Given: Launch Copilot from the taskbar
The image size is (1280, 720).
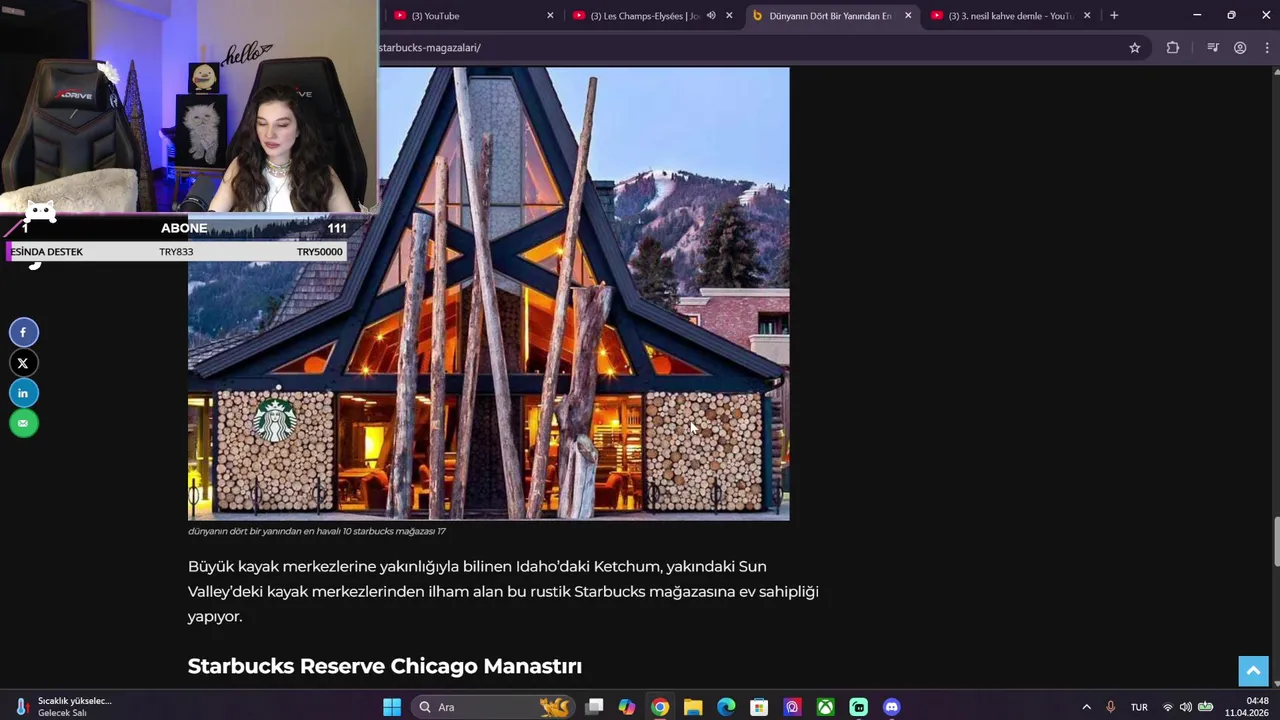Looking at the screenshot, I should click(x=627, y=707).
